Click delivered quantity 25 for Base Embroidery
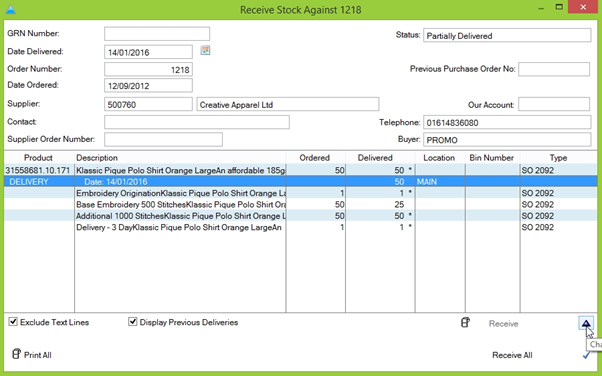The width and height of the screenshot is (602, 376). [x=399, y=204]
